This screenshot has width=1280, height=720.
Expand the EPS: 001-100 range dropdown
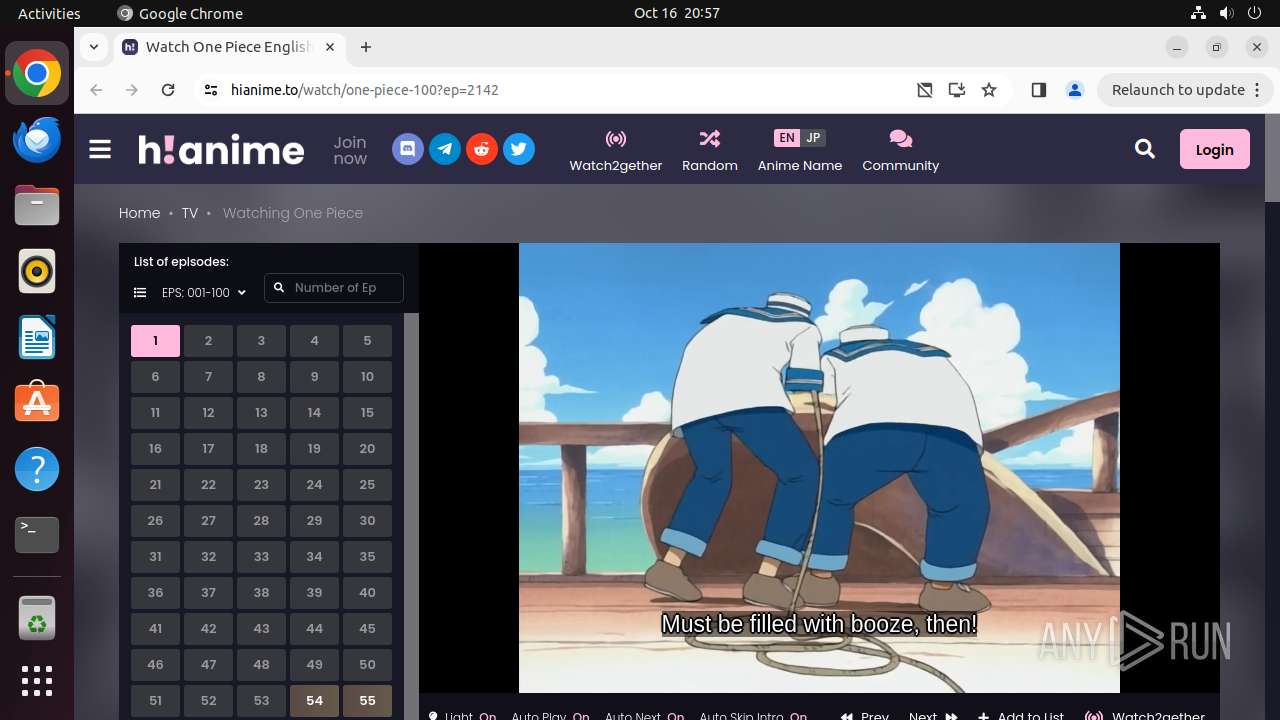click(x=203, y=293)
